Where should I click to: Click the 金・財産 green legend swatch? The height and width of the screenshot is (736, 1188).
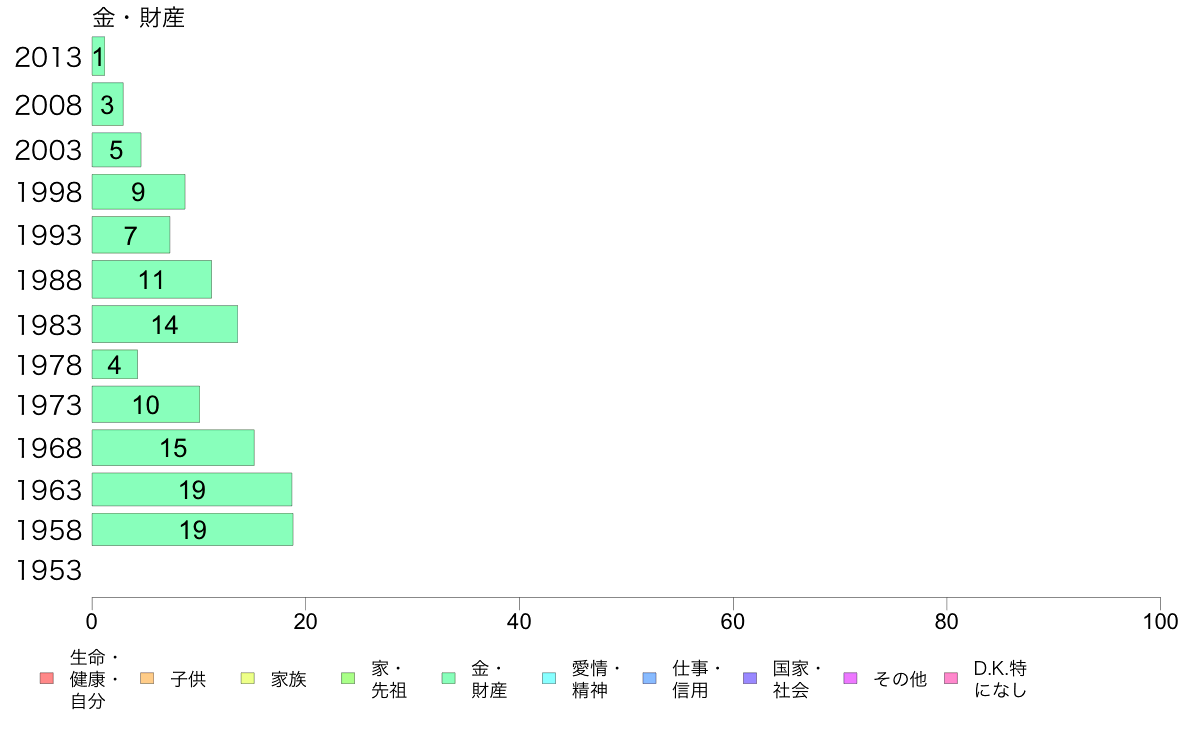[449, 678]
